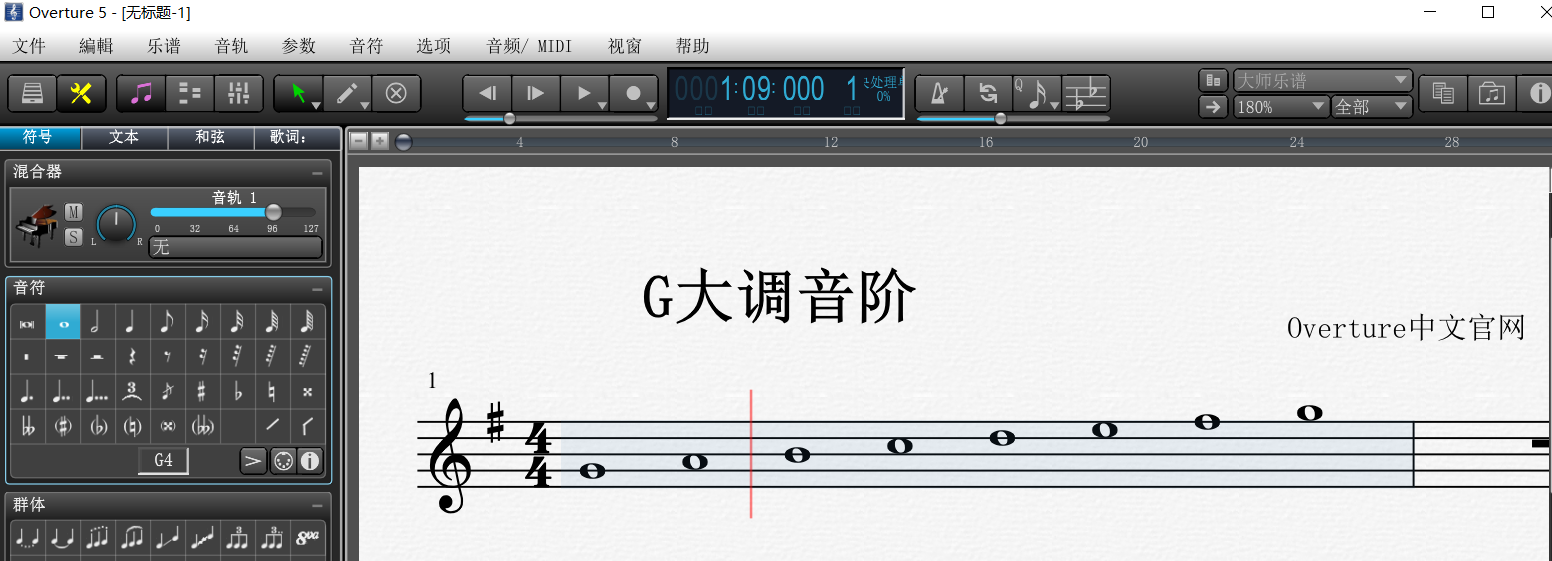Open the music folder icon in toolbar
The height and width of the screenshot is (561, 1552).
pos(1492,93)
